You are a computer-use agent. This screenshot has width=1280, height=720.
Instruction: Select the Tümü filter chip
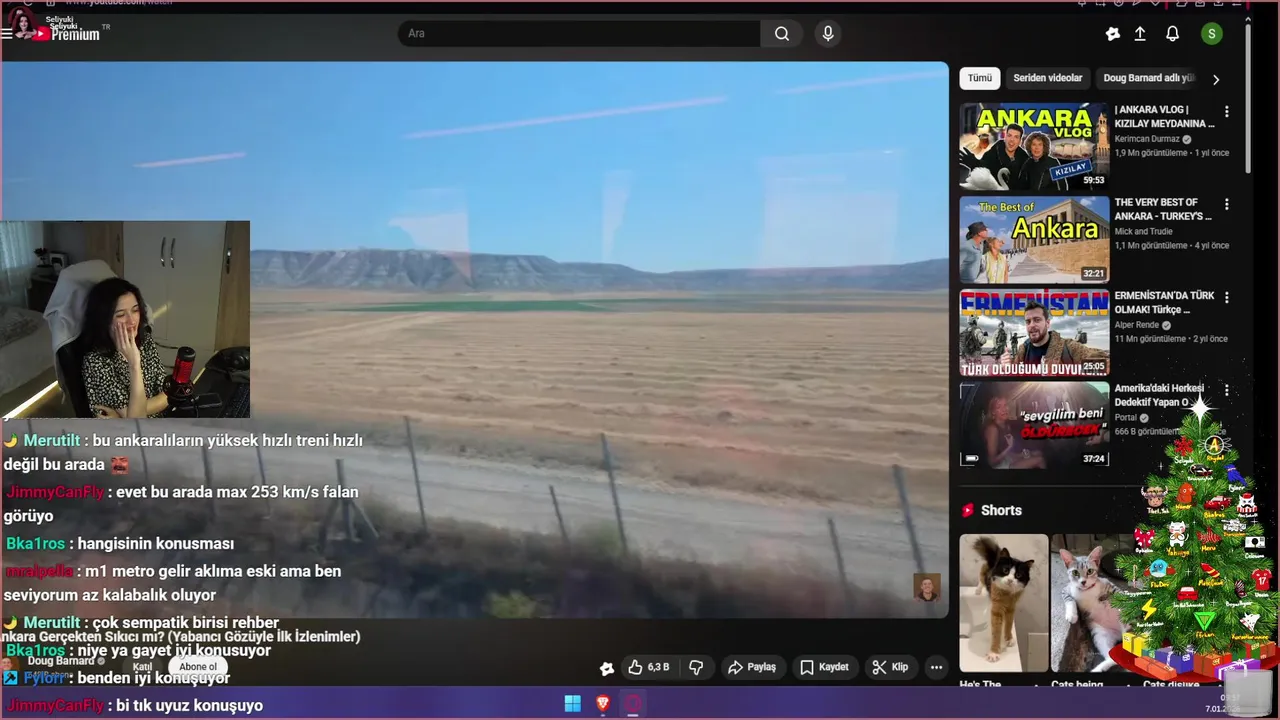click(980, 78)
